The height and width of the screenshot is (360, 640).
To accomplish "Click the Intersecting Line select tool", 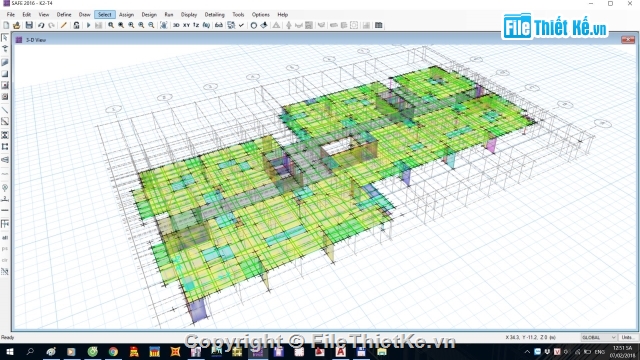I will (5, 271).
